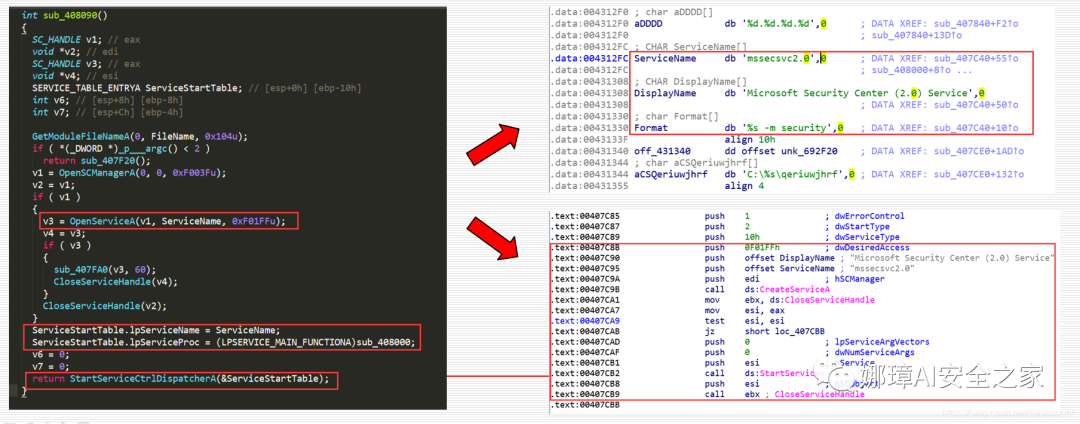The image size is (1080, 424).
Task: Click the .text:00407CBB address line
Action: pos(585,405)
